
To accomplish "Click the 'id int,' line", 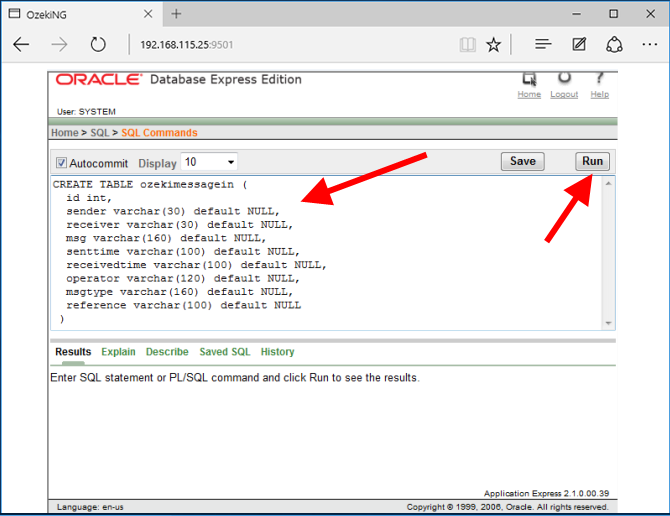I will tap(89, 198).
